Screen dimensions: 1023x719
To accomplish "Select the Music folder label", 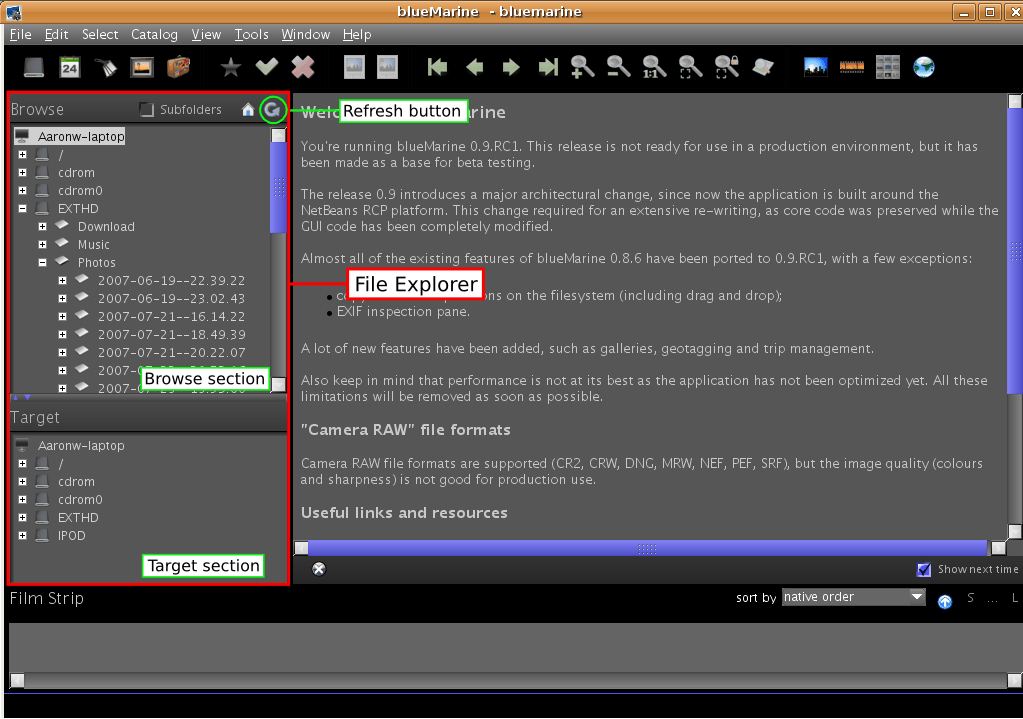I will [x=93, y=245].
